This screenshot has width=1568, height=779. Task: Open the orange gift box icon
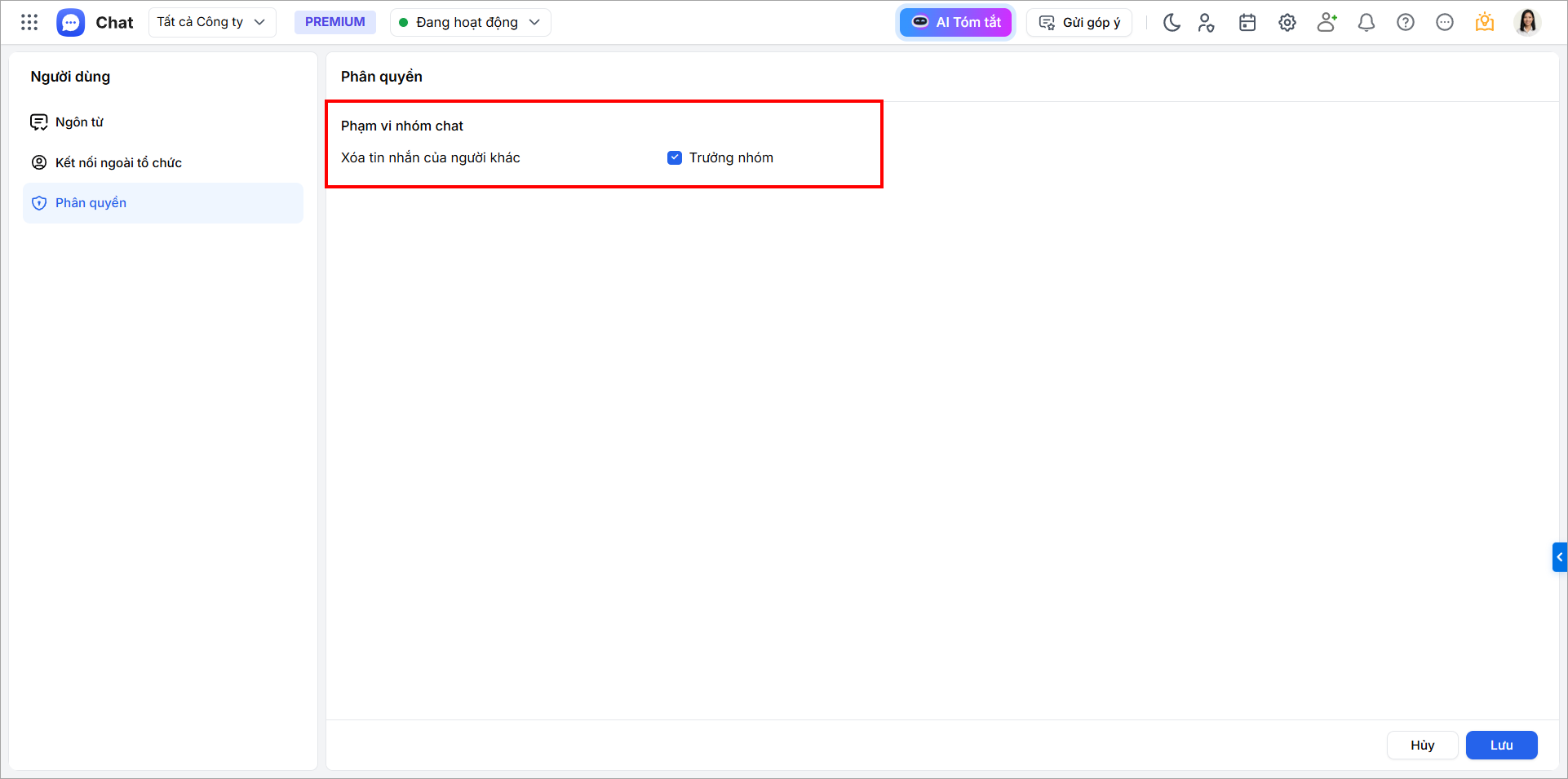[1485, 22]
